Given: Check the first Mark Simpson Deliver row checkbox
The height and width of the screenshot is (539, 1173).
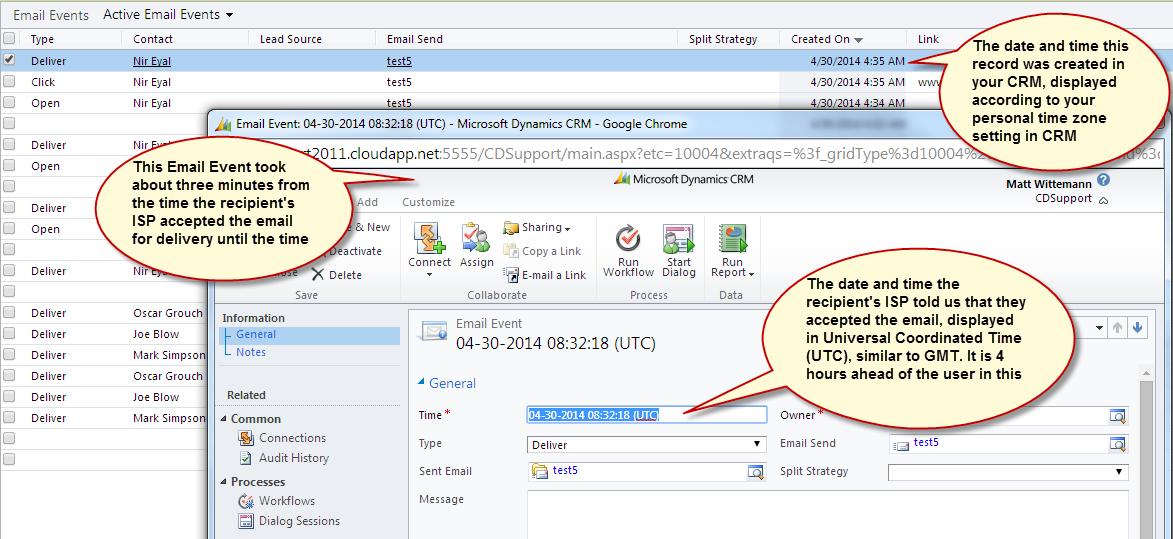Looking at the screenshot, I should 9,354.
